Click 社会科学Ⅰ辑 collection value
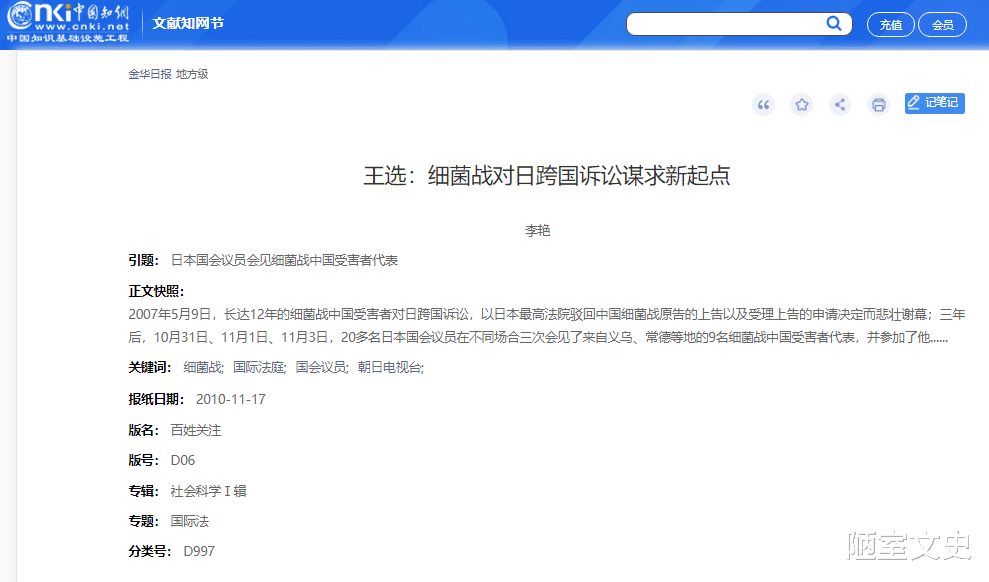Screen dimensions: 989x582 tap(208, 491)
